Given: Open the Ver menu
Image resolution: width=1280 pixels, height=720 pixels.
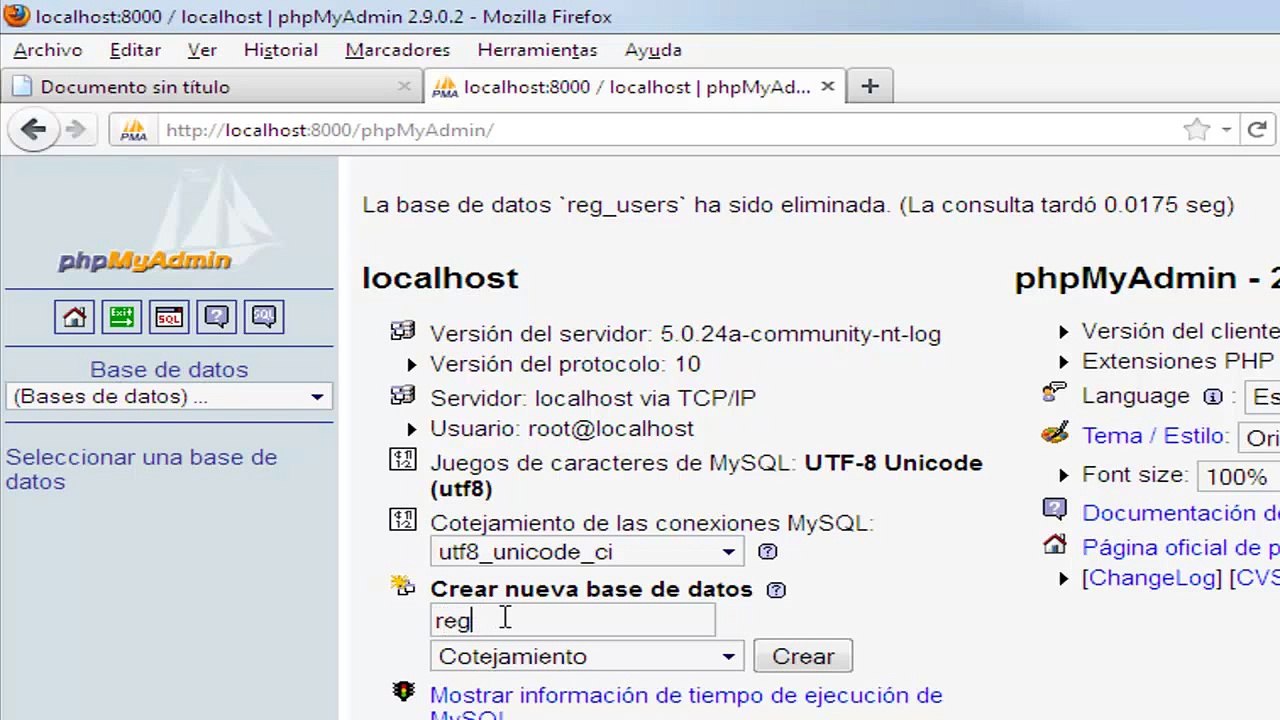Looking at the screenshot, I should click(x=202, y=50).
